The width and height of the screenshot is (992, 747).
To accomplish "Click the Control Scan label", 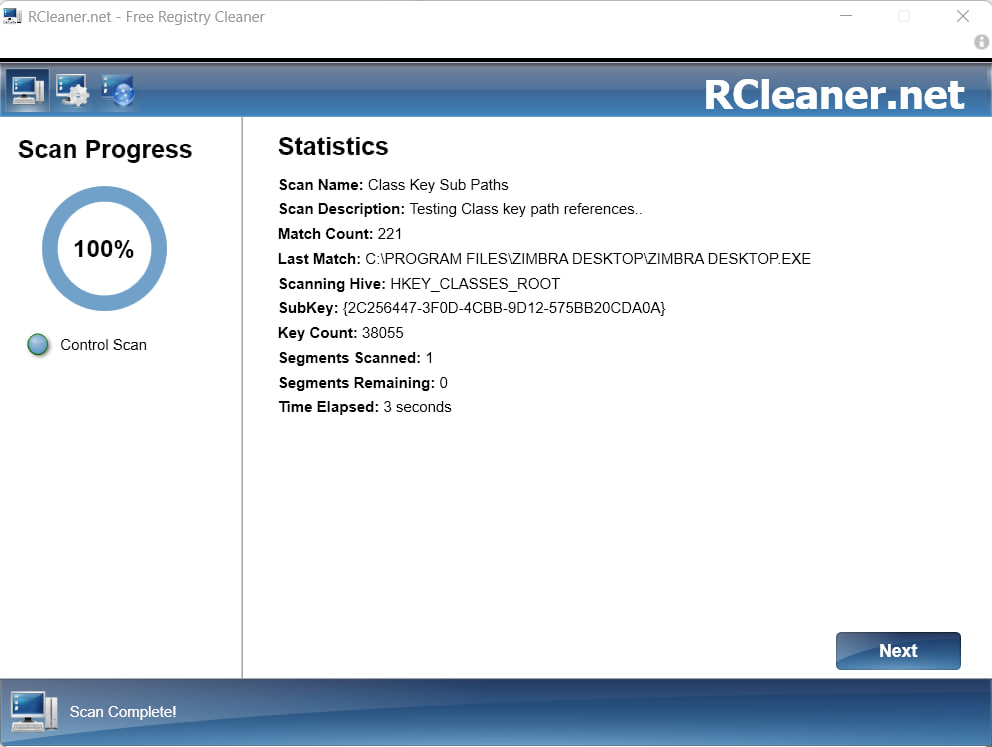I will click(x=104, y=345).
